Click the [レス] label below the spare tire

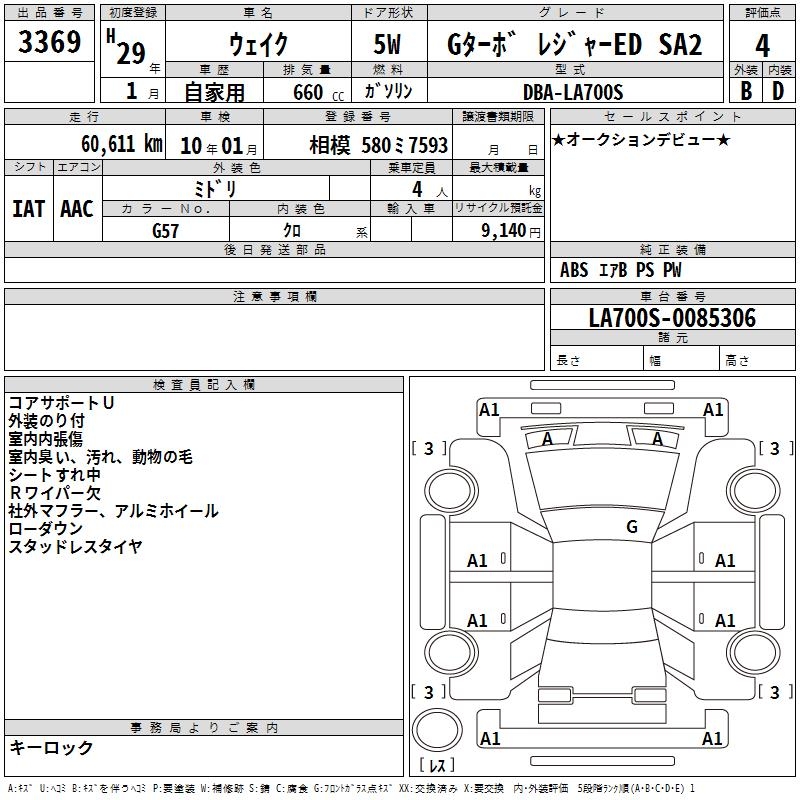point(436,766)
